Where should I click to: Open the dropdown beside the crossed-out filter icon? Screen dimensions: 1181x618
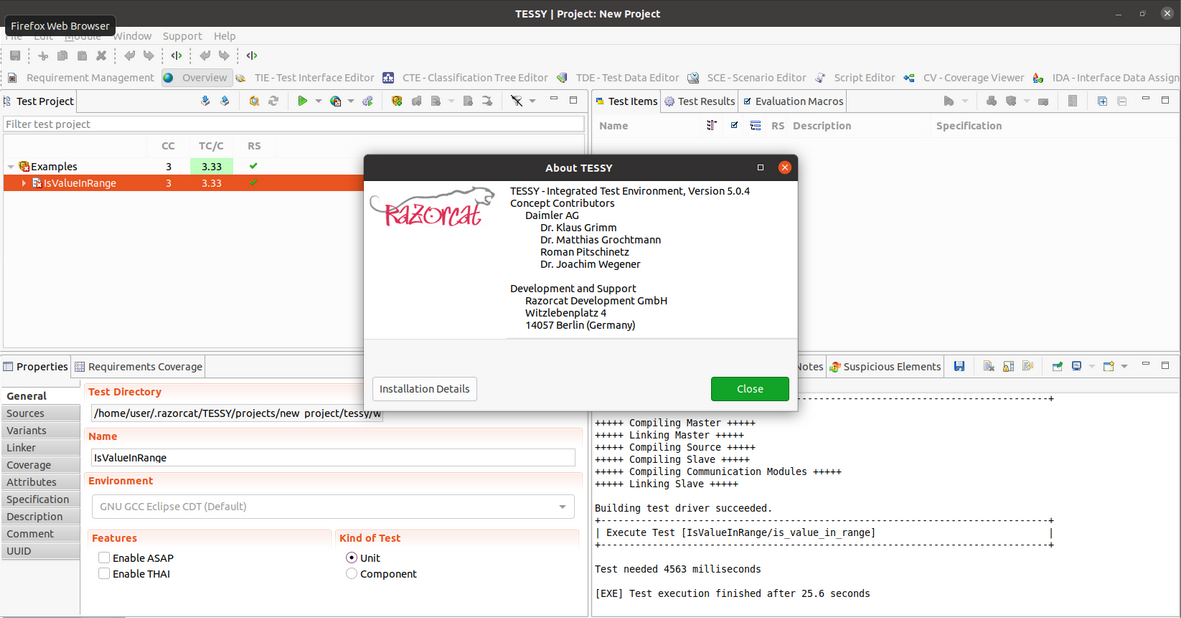533,101
